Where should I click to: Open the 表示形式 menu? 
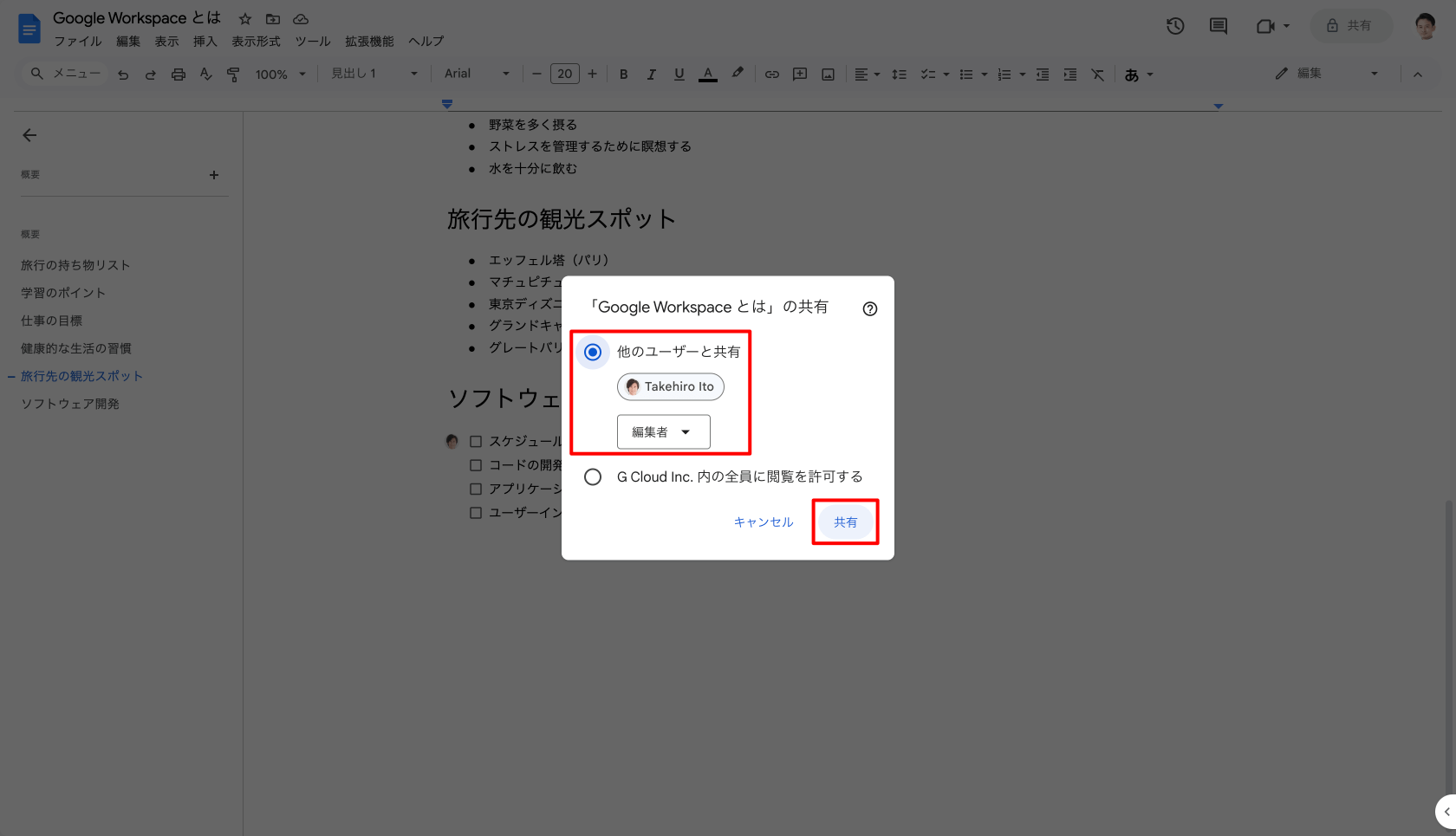[x=256, y=42]
